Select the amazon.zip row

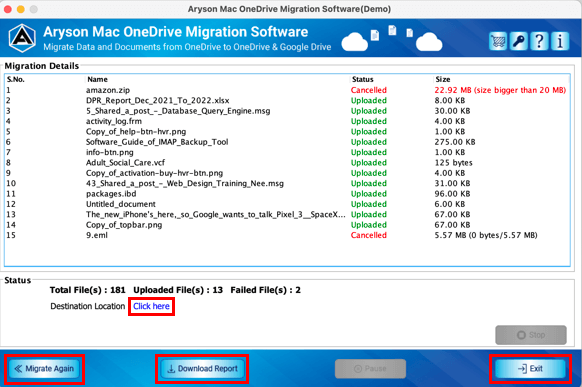(x=287, y=90)
